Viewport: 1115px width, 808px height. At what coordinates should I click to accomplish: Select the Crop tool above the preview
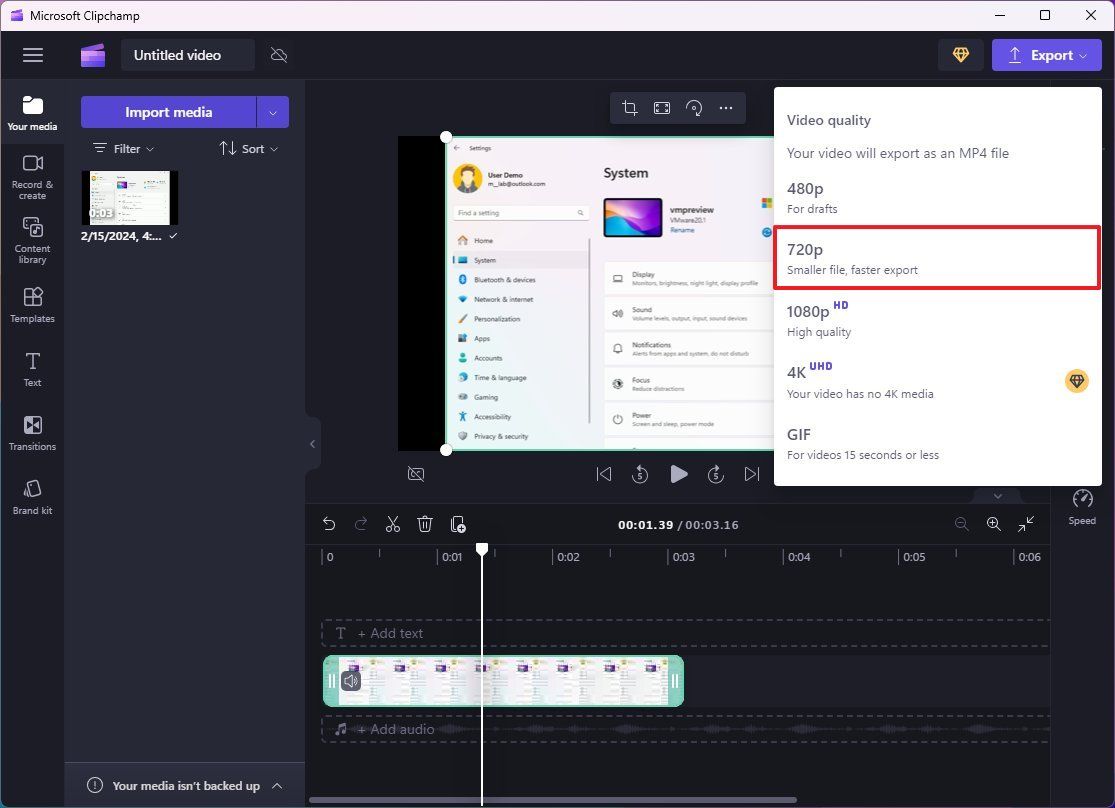[629, 108]
